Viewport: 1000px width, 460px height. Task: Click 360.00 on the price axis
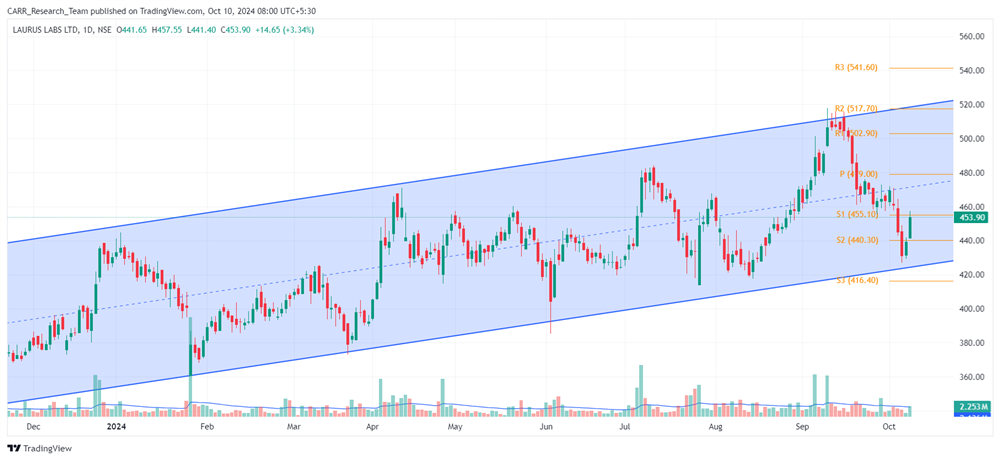pyautogui.click(x=973, y=378)
